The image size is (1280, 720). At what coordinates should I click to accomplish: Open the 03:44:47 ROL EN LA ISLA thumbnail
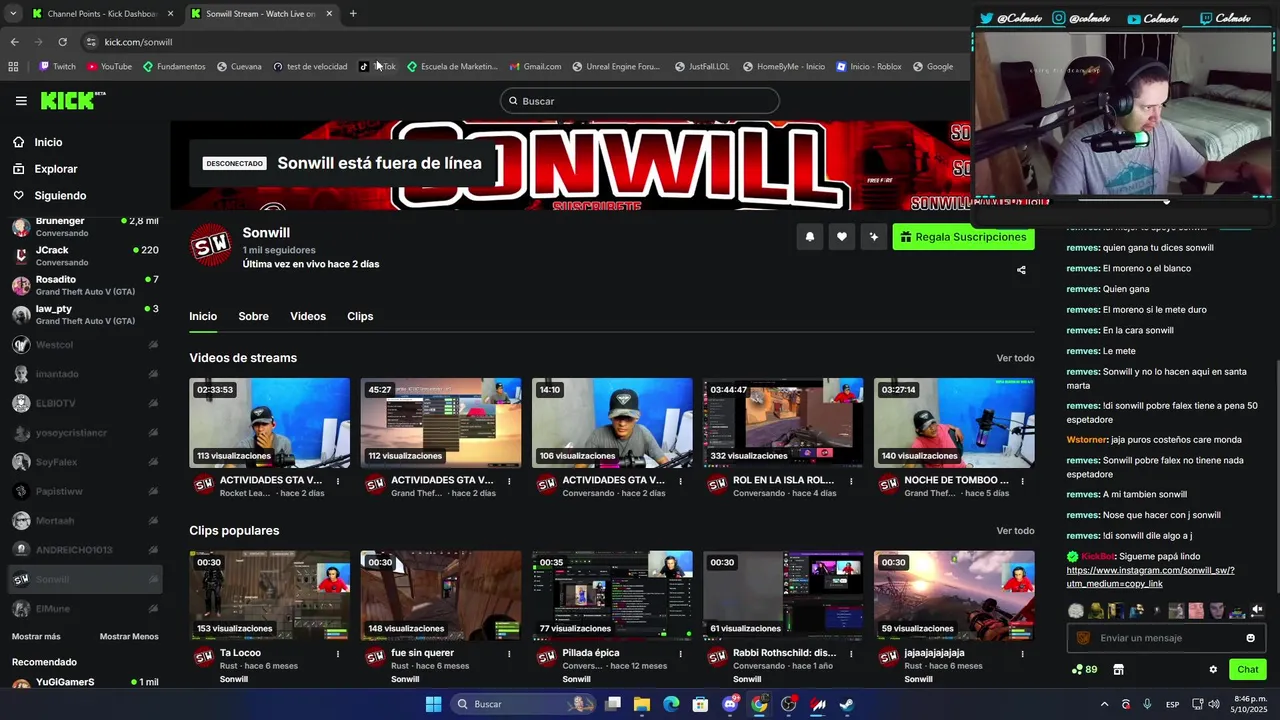pyautogui.click(x=783, y=423)
